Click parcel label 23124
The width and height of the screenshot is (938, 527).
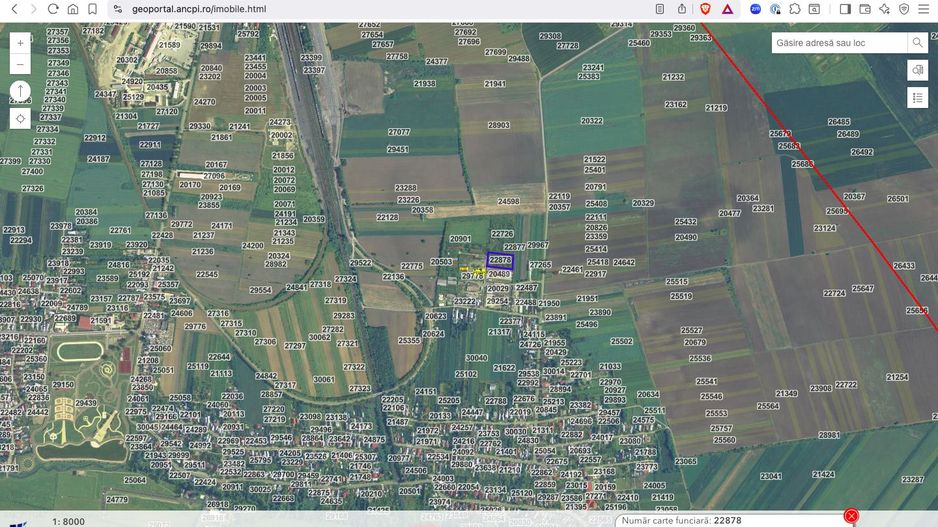click(824, 228)
